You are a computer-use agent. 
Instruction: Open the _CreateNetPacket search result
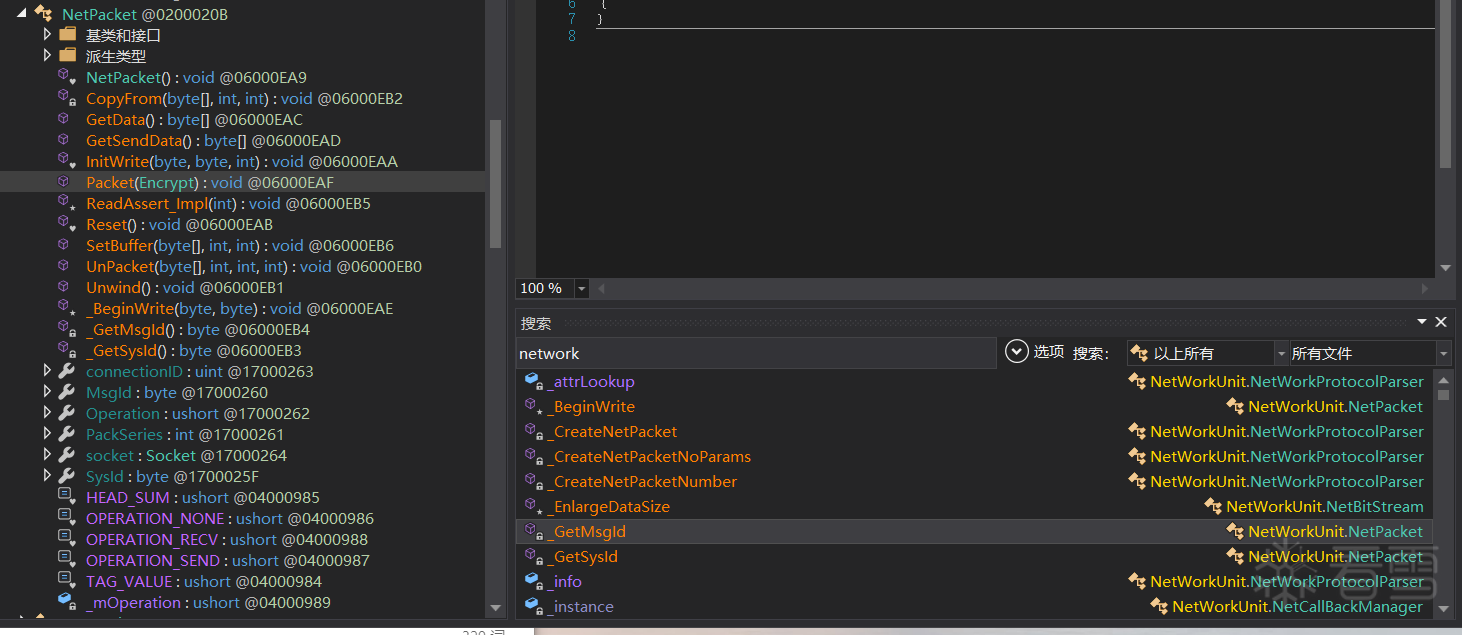coord(615,432)
